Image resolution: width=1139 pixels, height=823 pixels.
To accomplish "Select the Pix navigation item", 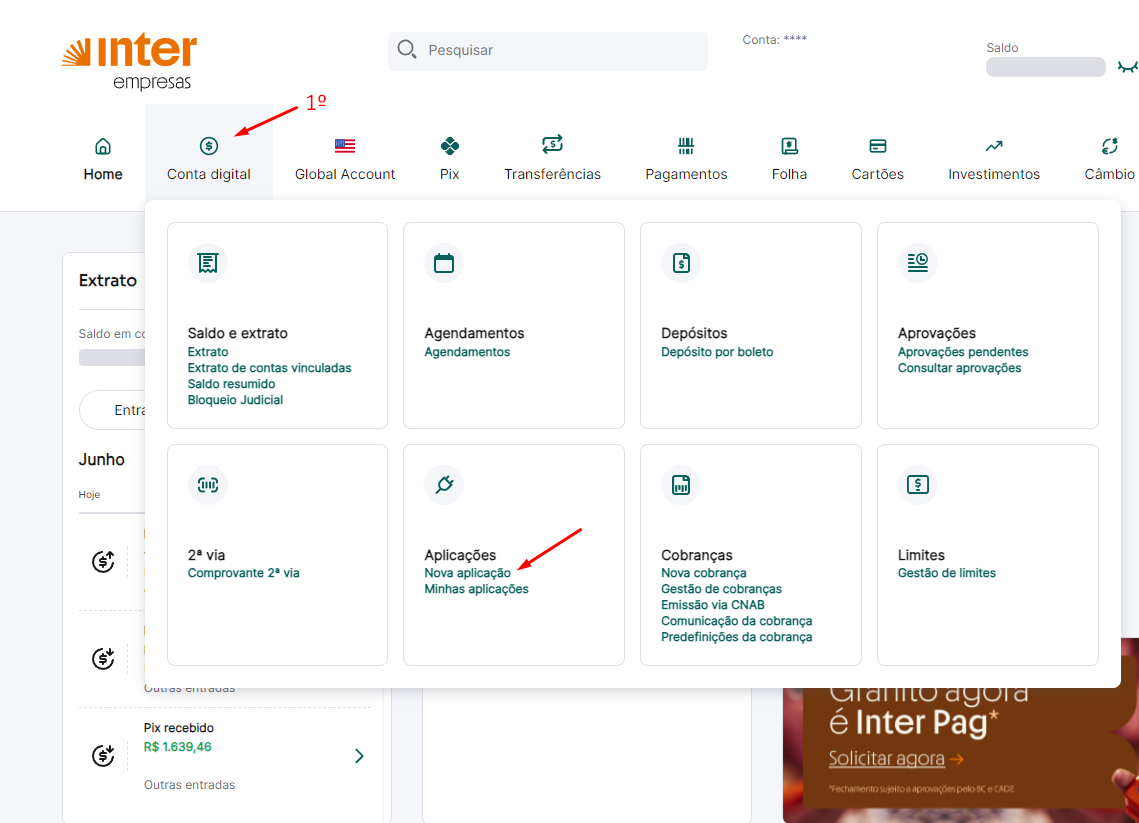I will click(x=450, y=158).
